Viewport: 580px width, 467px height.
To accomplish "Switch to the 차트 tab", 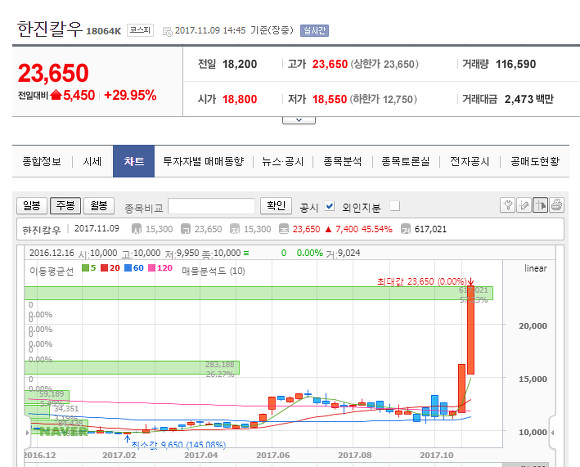I will coord(134,161).
